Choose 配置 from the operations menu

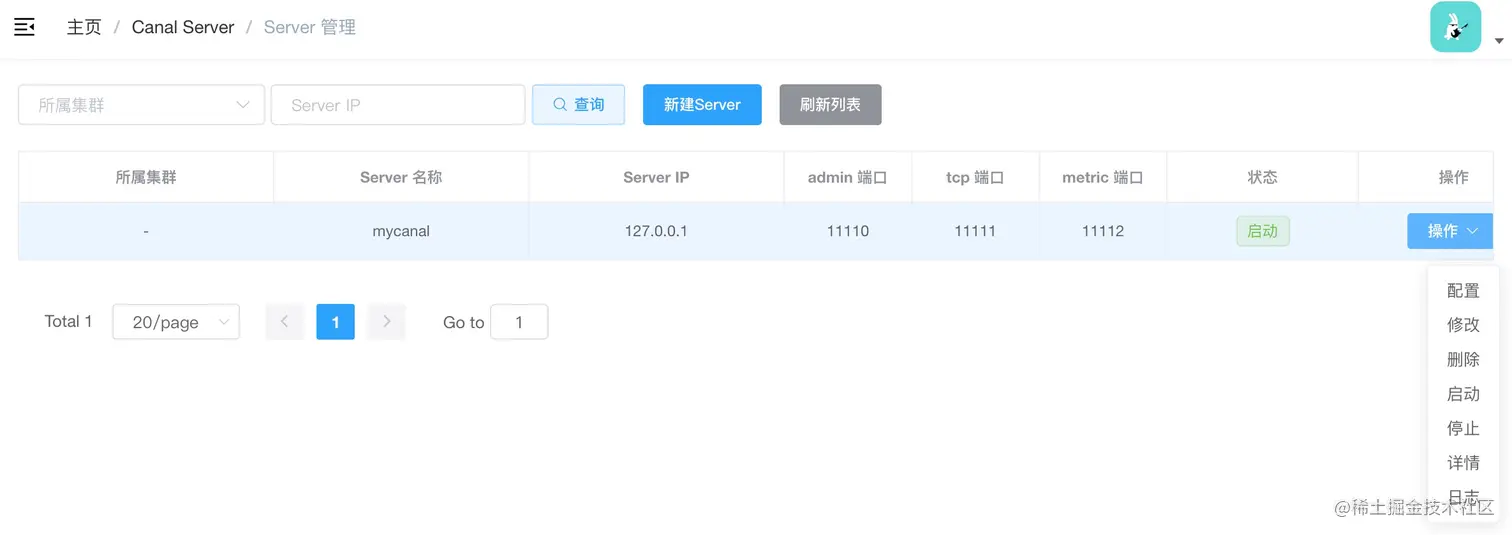coord(1463,291)
